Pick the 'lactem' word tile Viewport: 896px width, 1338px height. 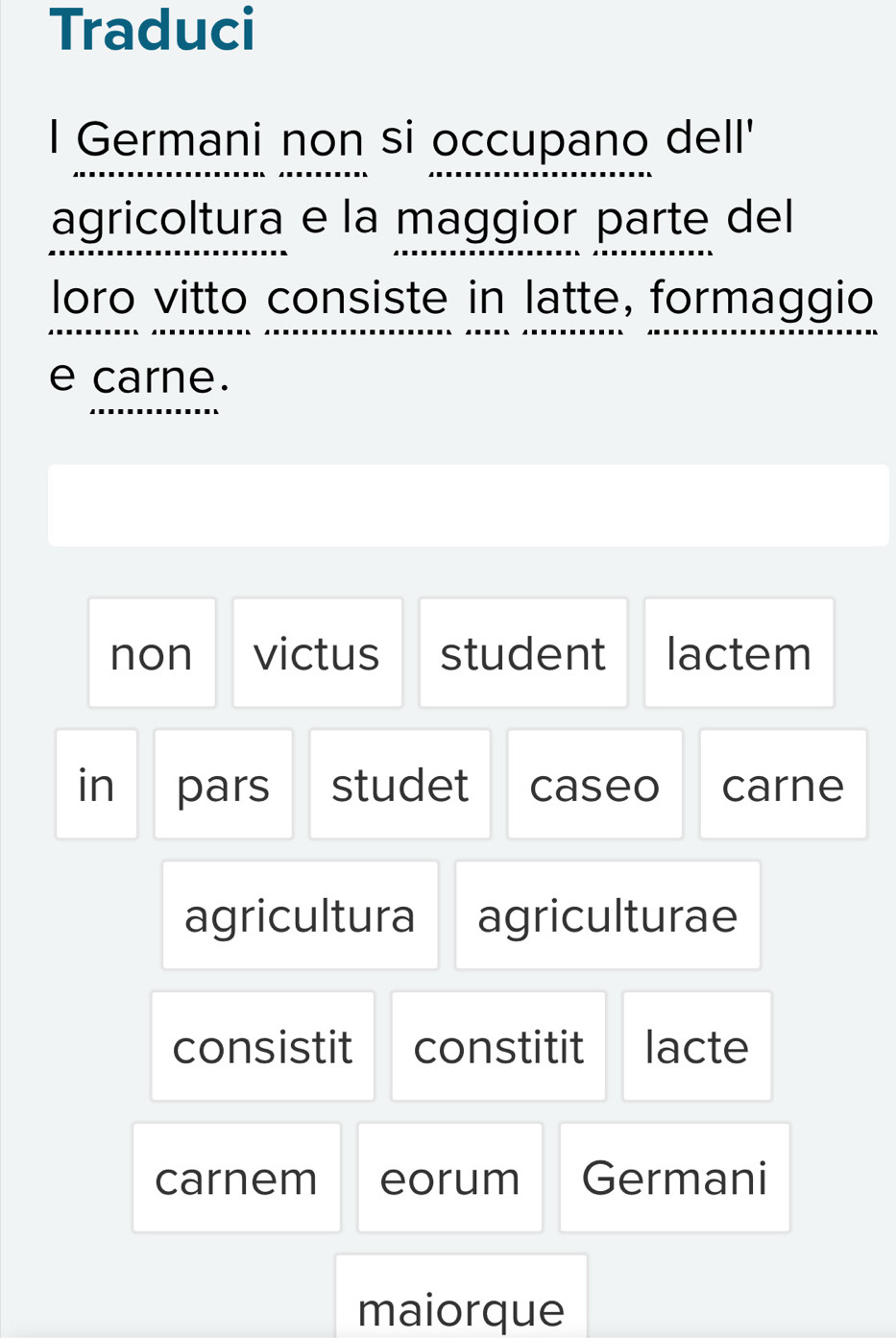coord(739,653)
